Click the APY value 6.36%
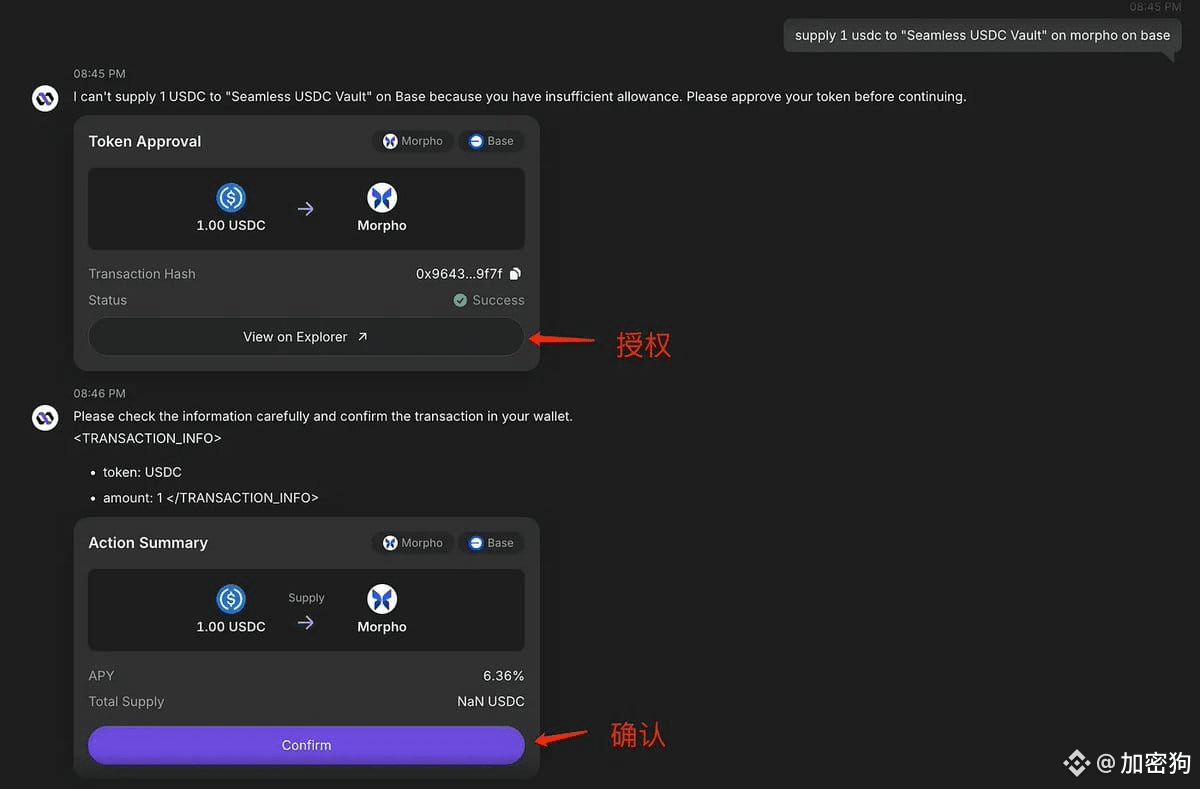Viewport: 1200px width, 789px height. click(504, 676)
